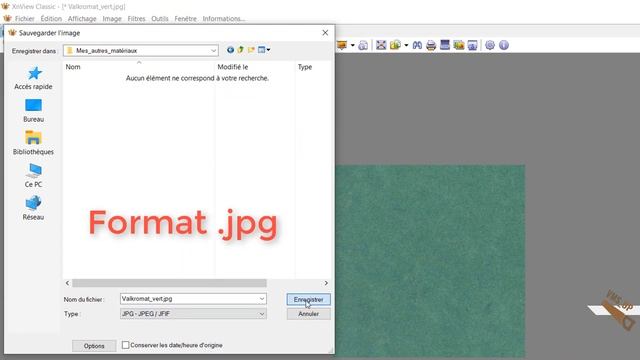Open Bureau in the sidebar
Screen dimensions: 640x360
pos(33,111)
